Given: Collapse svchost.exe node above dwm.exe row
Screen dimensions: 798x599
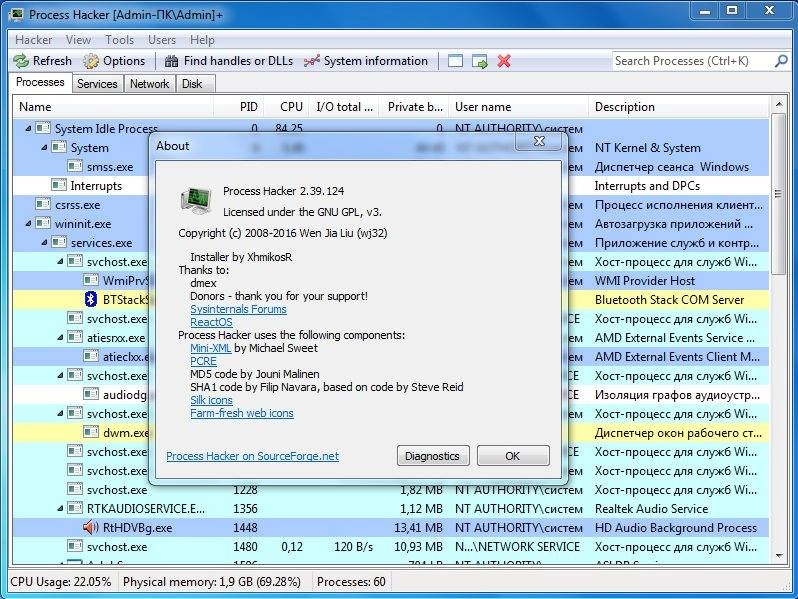Looking at the screenshot, I should tap(60, 414).
